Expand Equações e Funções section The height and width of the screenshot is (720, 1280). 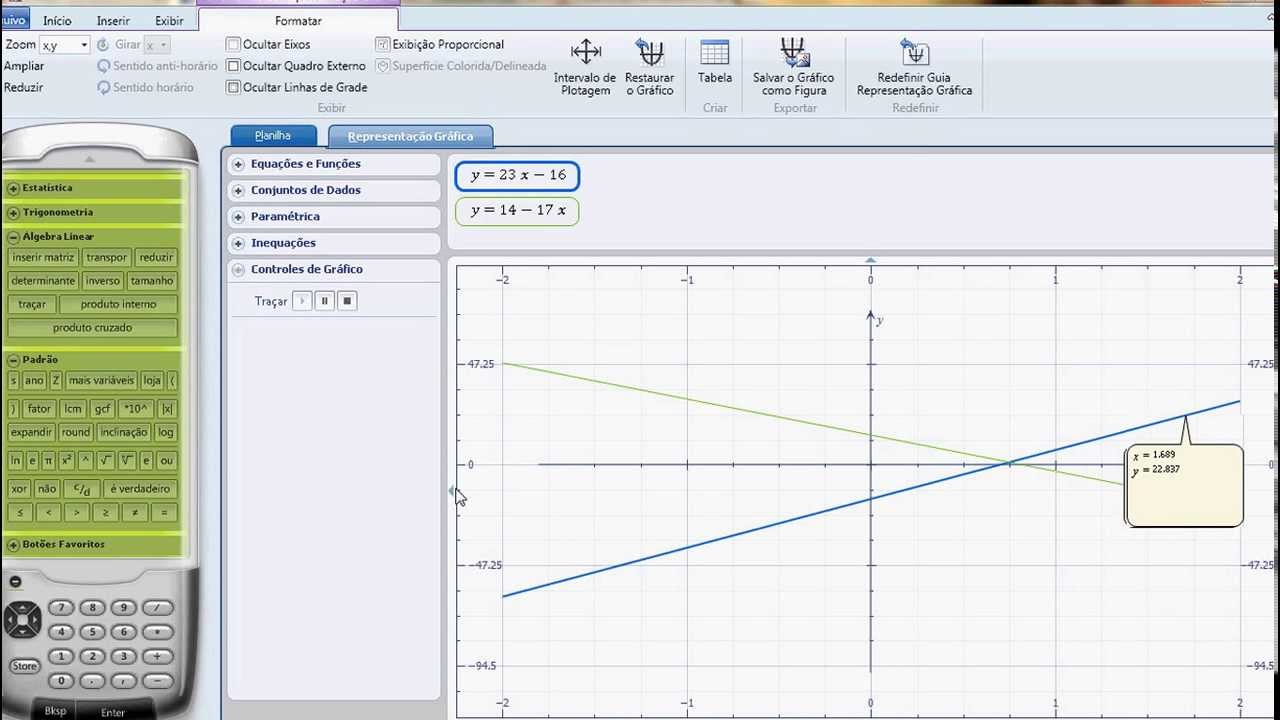point(238,164)
